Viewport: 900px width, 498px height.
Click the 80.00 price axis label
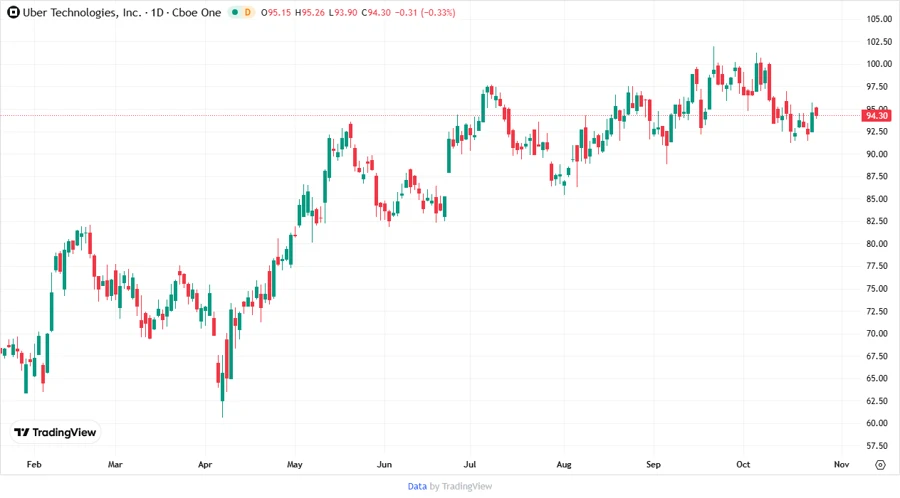click(879, 244)
